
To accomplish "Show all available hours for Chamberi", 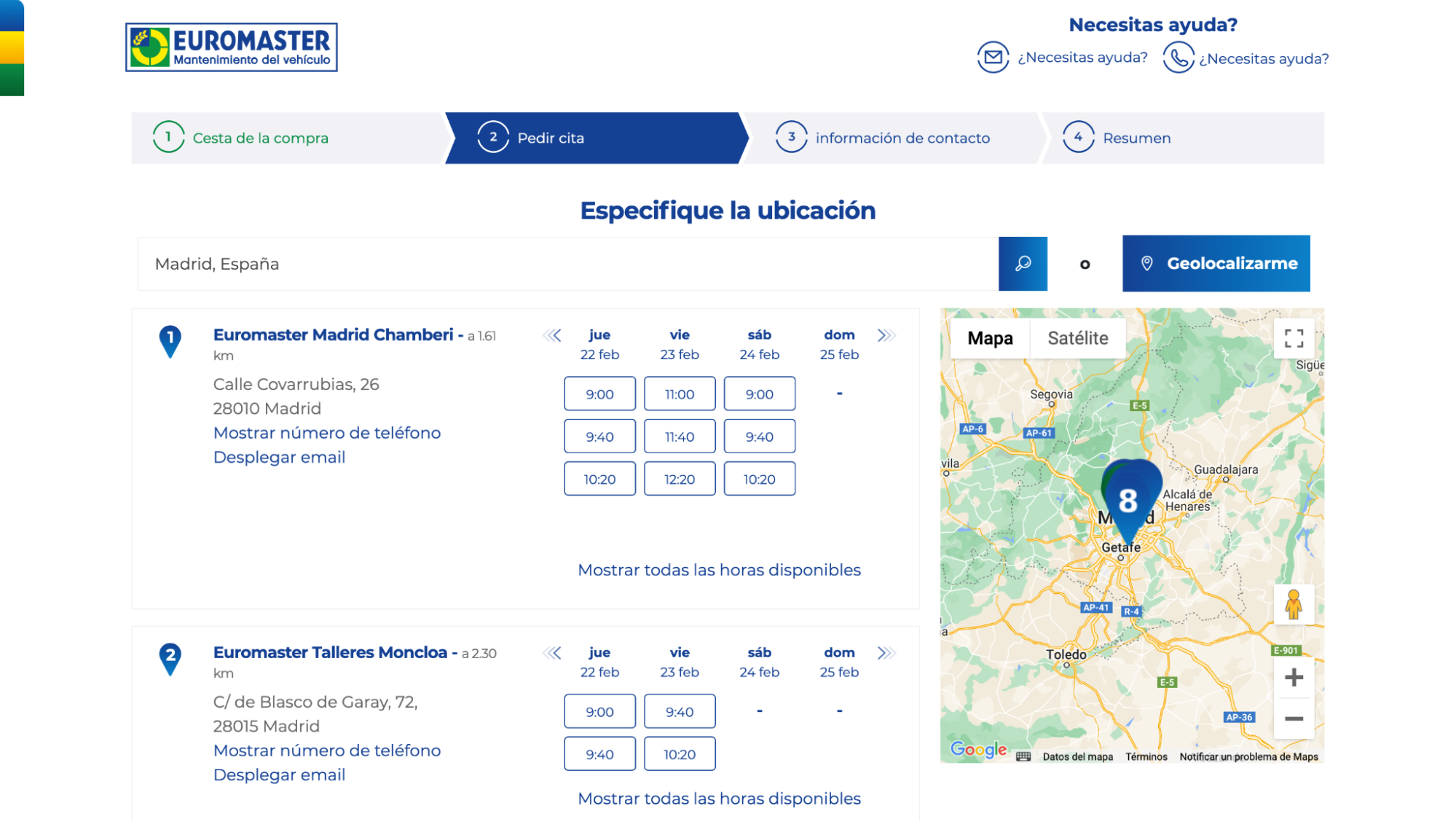I will (719, 570).
